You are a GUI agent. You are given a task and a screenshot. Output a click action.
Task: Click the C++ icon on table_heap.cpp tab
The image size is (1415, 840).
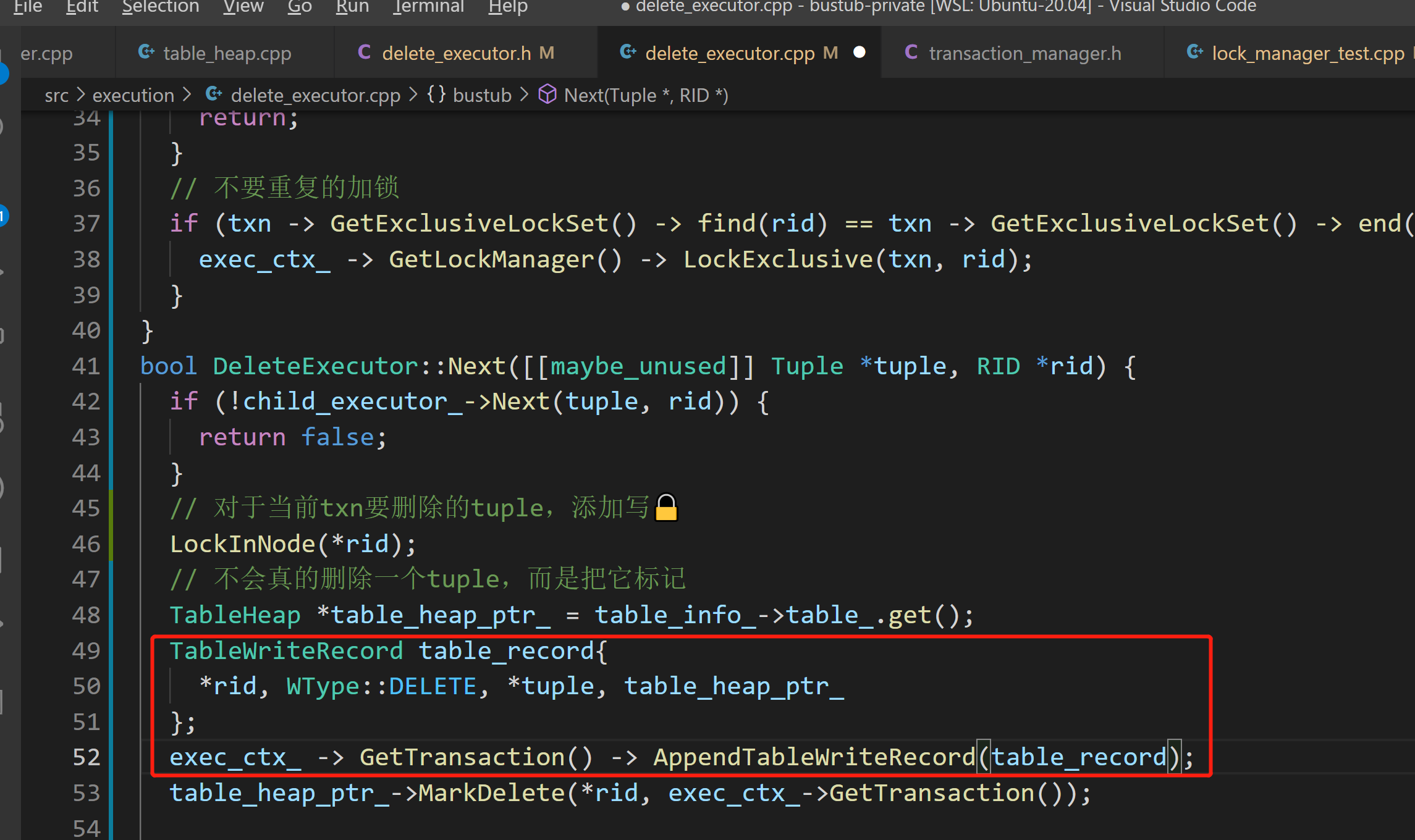(146, 52)
